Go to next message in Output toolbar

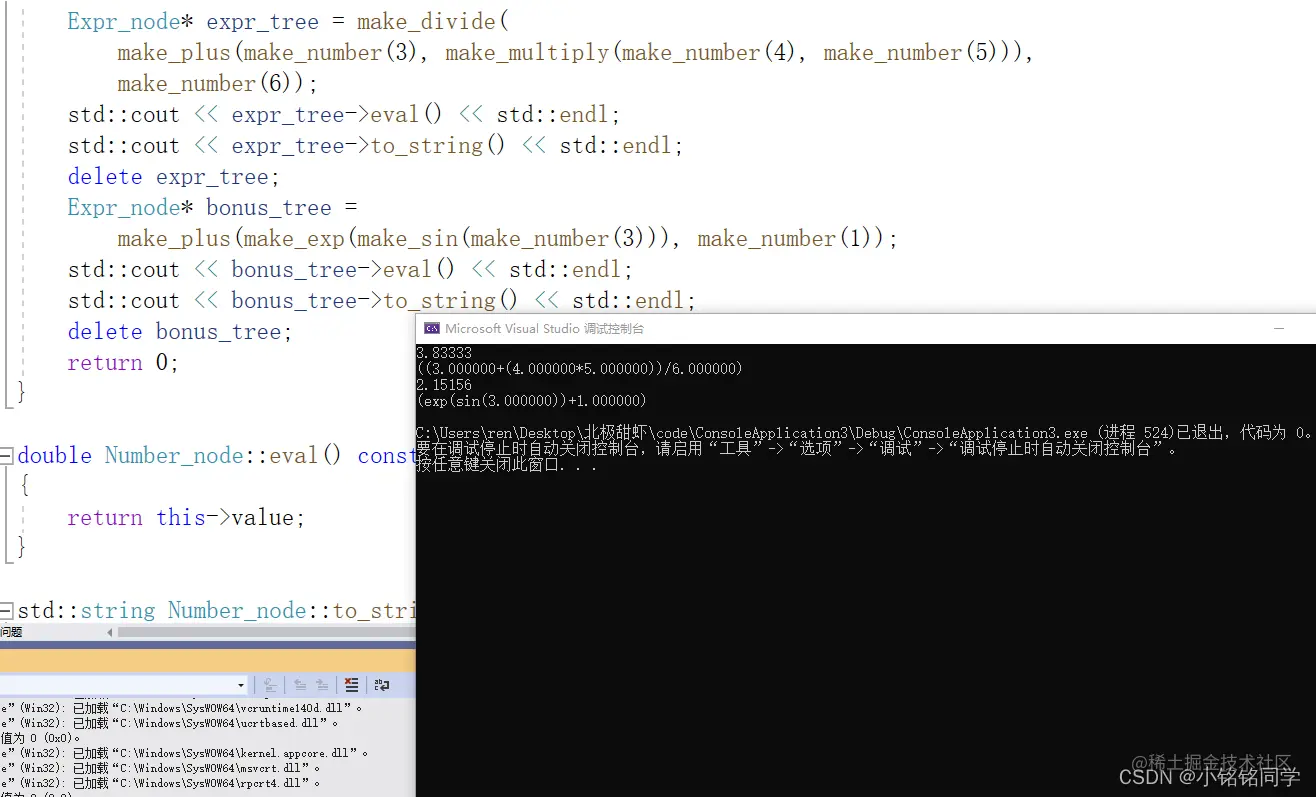322,685
